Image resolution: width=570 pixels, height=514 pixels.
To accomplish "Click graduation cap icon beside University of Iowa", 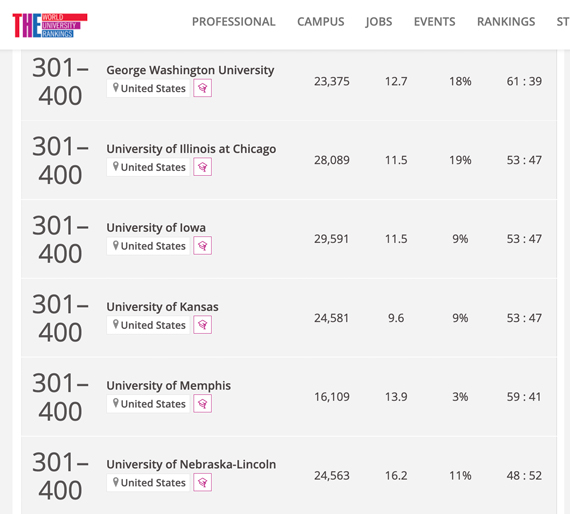I will [x=202, y=246].
